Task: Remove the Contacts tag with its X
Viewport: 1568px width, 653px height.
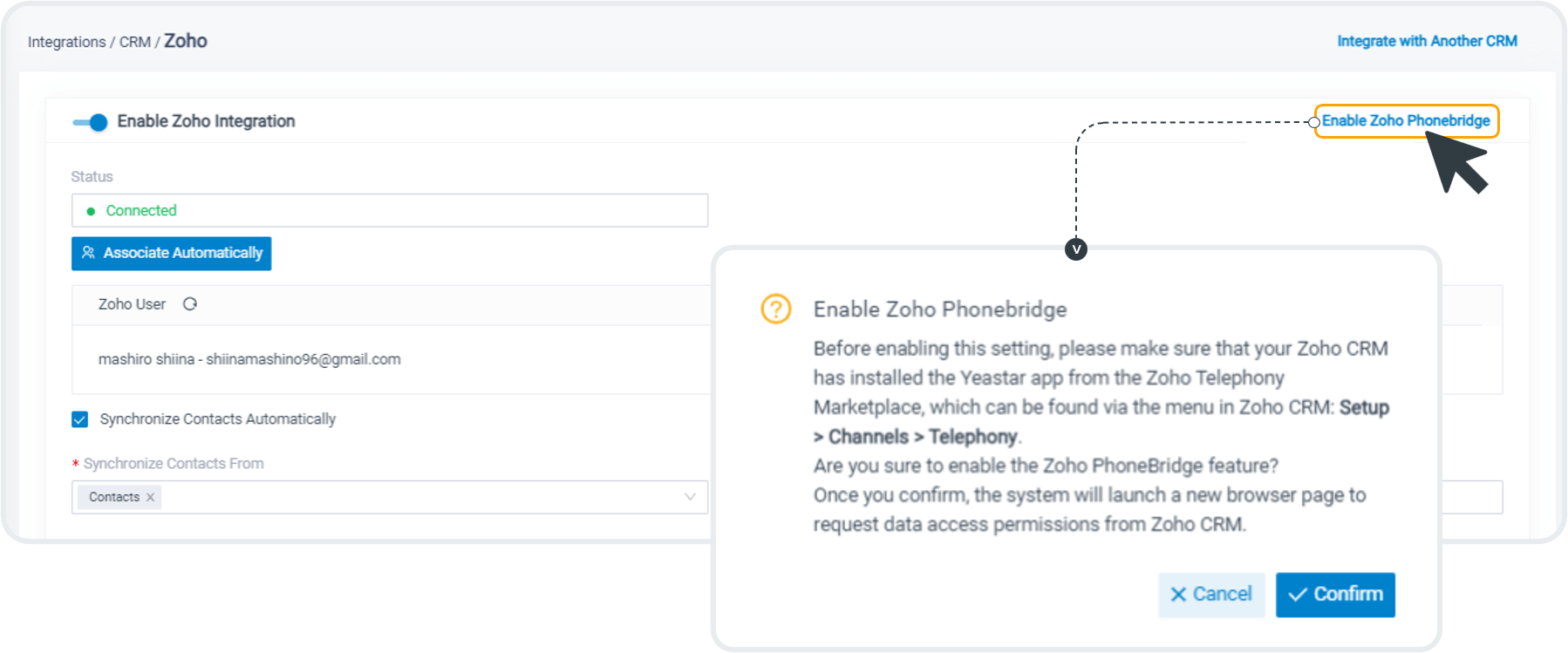Action: (150, 497)
